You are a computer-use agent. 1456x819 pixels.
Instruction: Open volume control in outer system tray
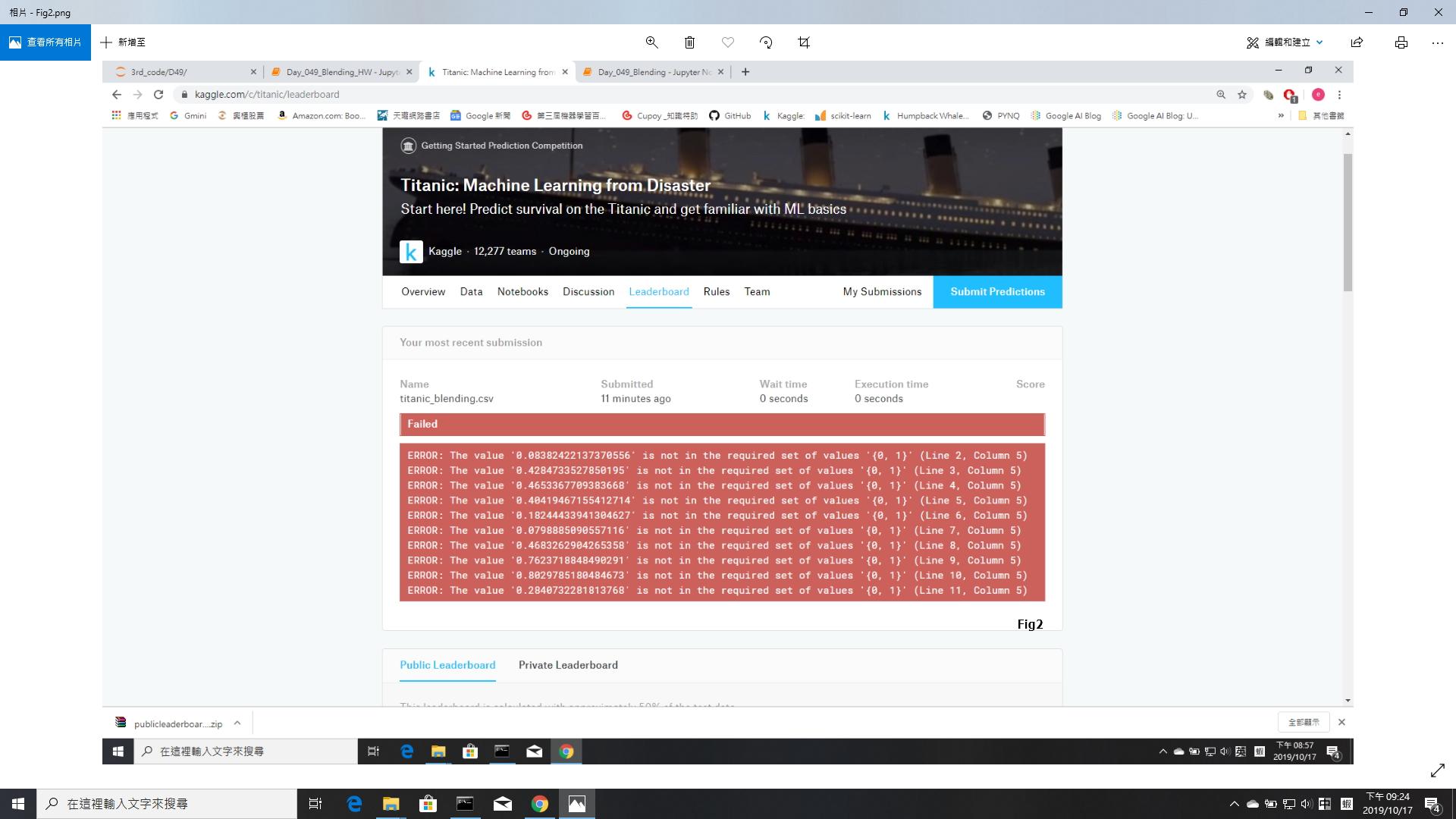pyautogui.click(x=1306, y=804)
